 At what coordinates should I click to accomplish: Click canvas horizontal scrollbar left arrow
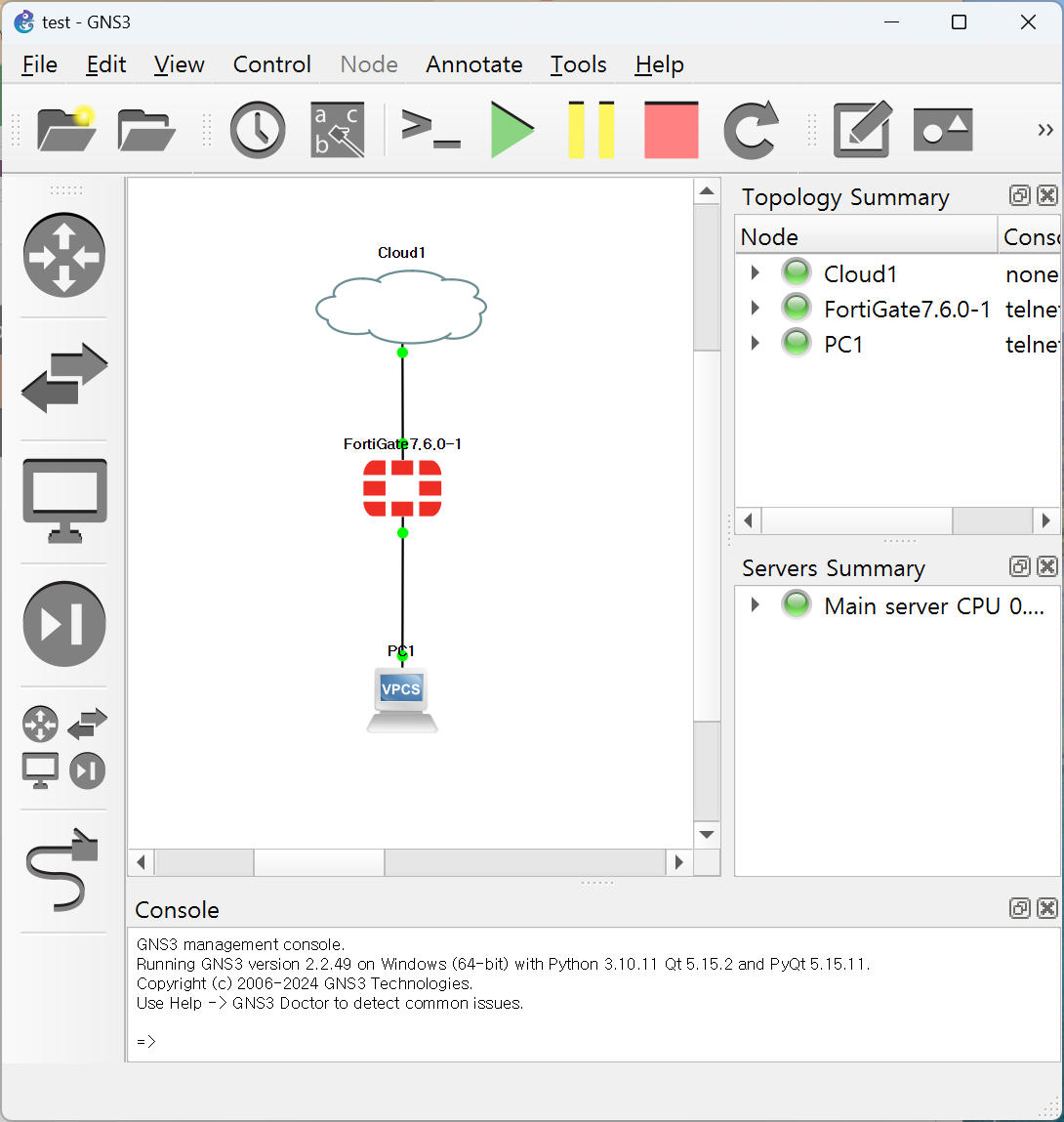(x=141, y=862)
